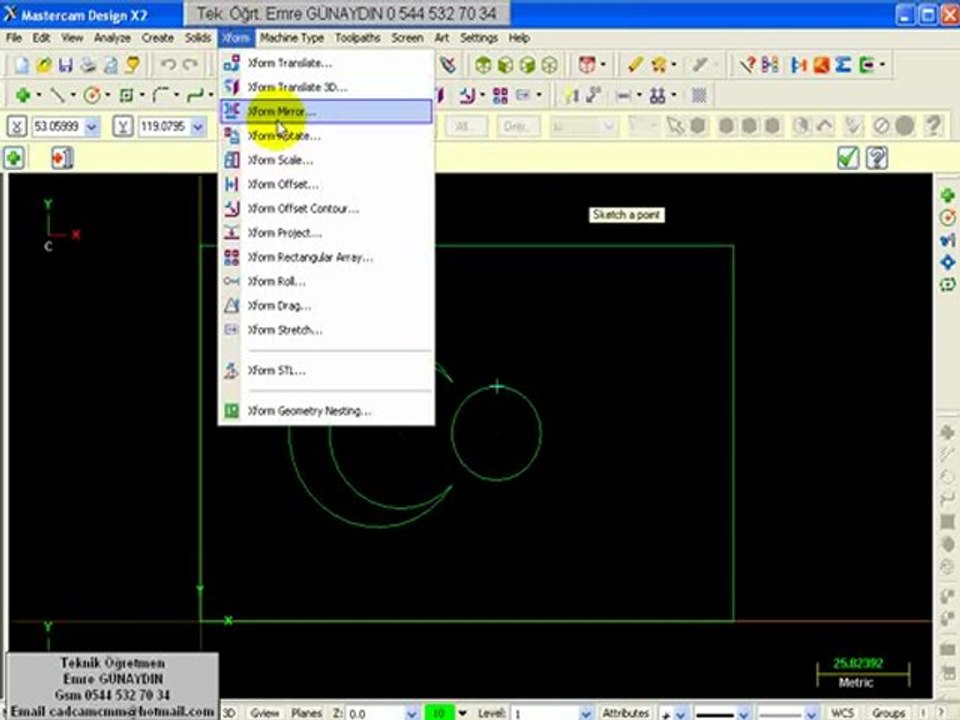Select the Create Point green plus tool
Image resolution: width=960 pixels, height=720 pixels.
pos(23,95)
